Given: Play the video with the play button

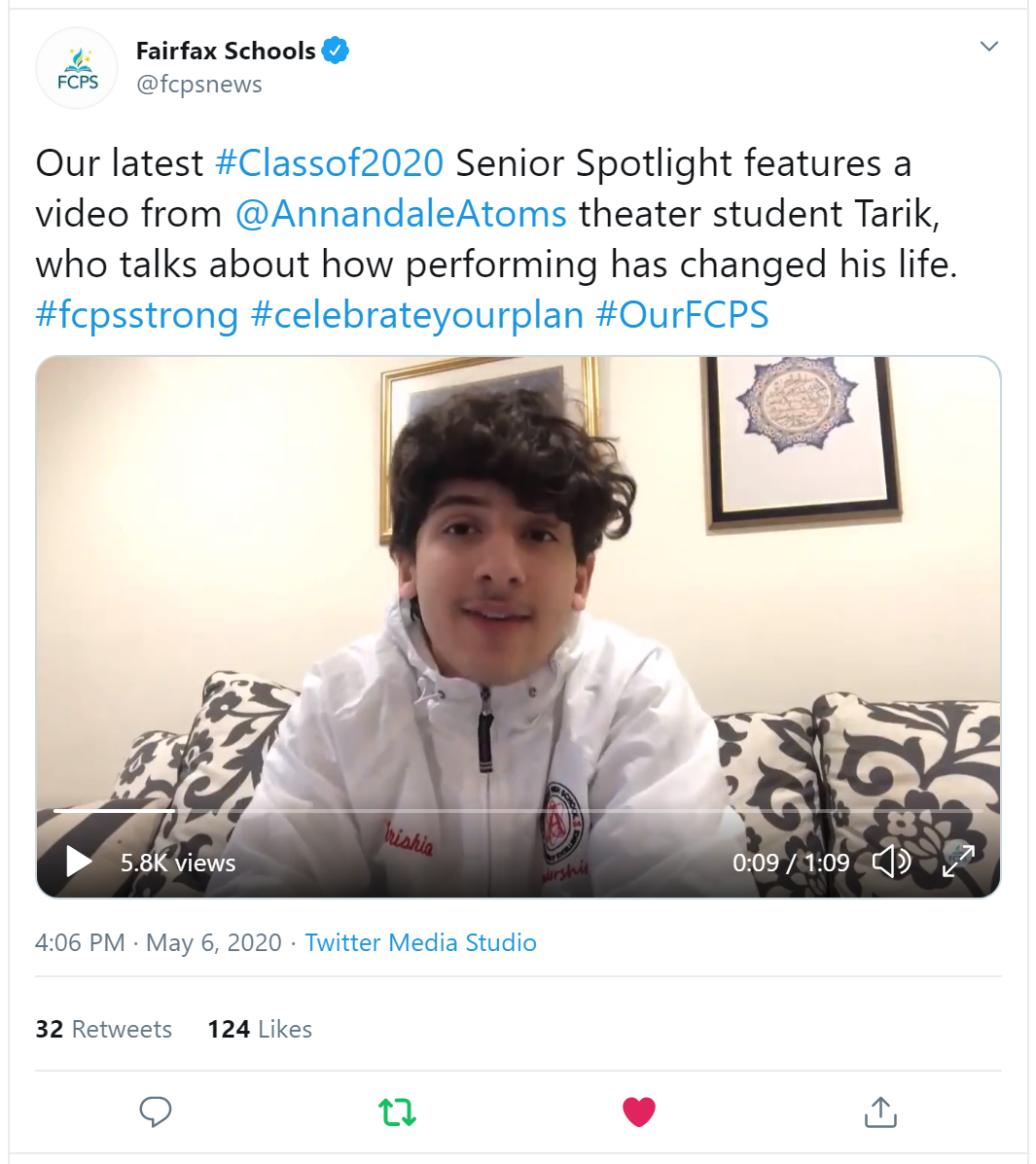Looking at the screenshot, I should point(78,862).
